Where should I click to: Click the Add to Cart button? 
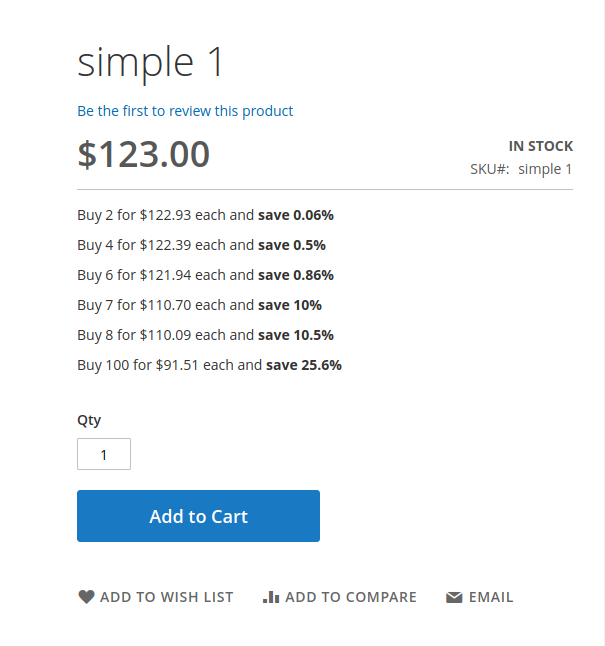(198, 516)
